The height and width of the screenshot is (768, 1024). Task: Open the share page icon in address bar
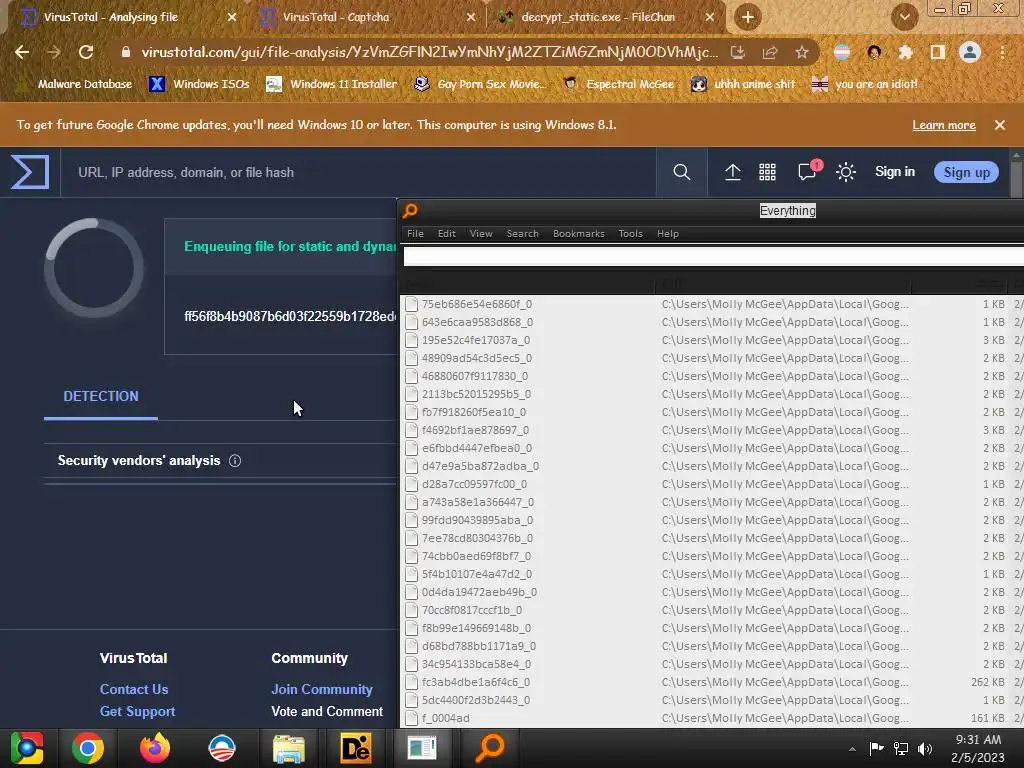[770, 52]
